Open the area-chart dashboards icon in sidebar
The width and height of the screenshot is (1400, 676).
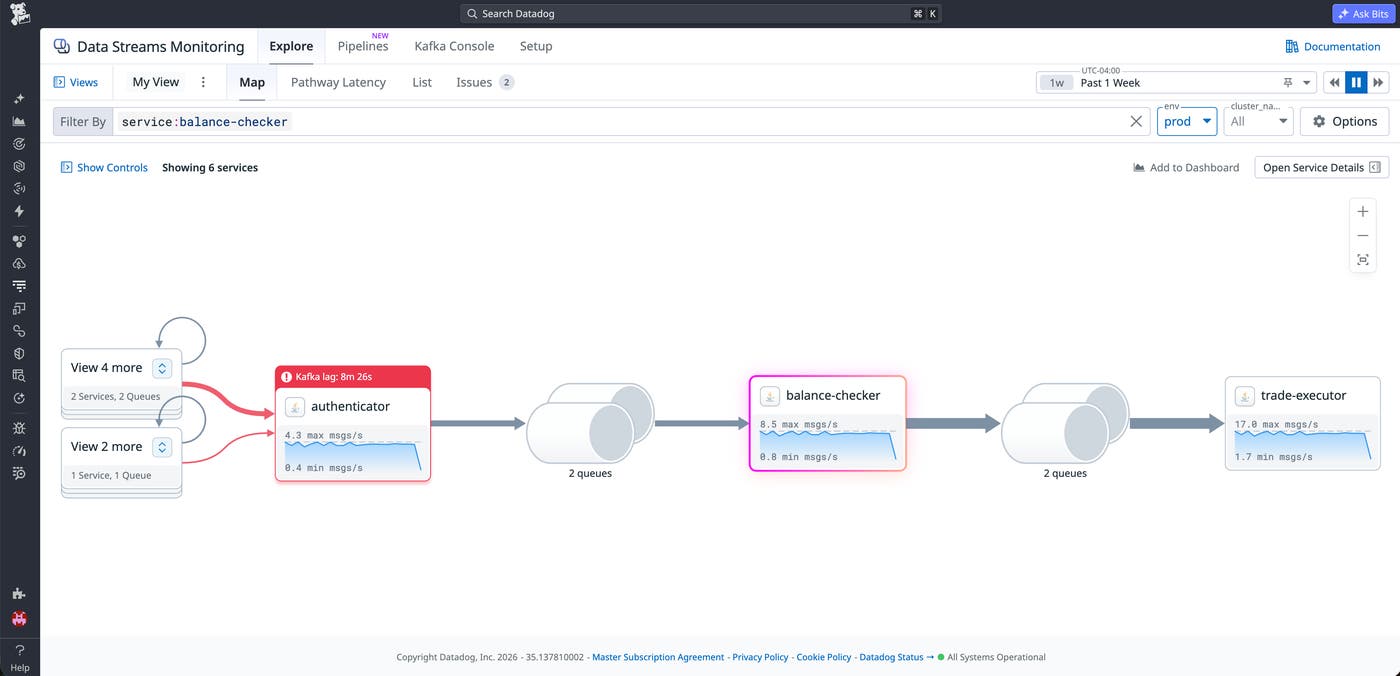click(19, 121)
